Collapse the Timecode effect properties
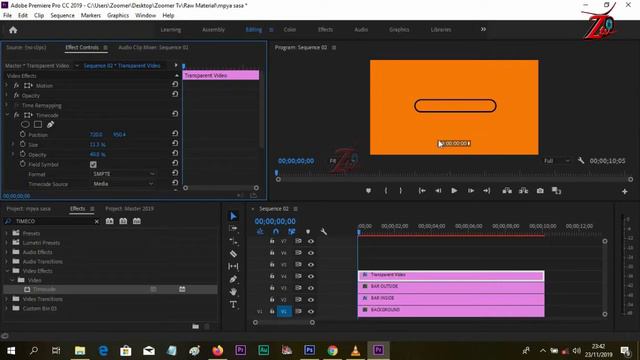 pos(7,115)
